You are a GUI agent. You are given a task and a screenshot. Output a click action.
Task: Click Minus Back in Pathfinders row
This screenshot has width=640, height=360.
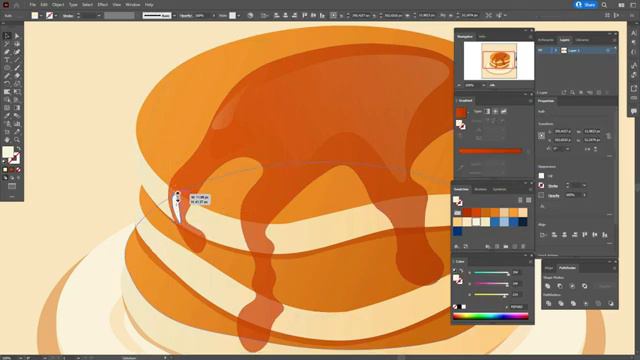coord(611,303)
